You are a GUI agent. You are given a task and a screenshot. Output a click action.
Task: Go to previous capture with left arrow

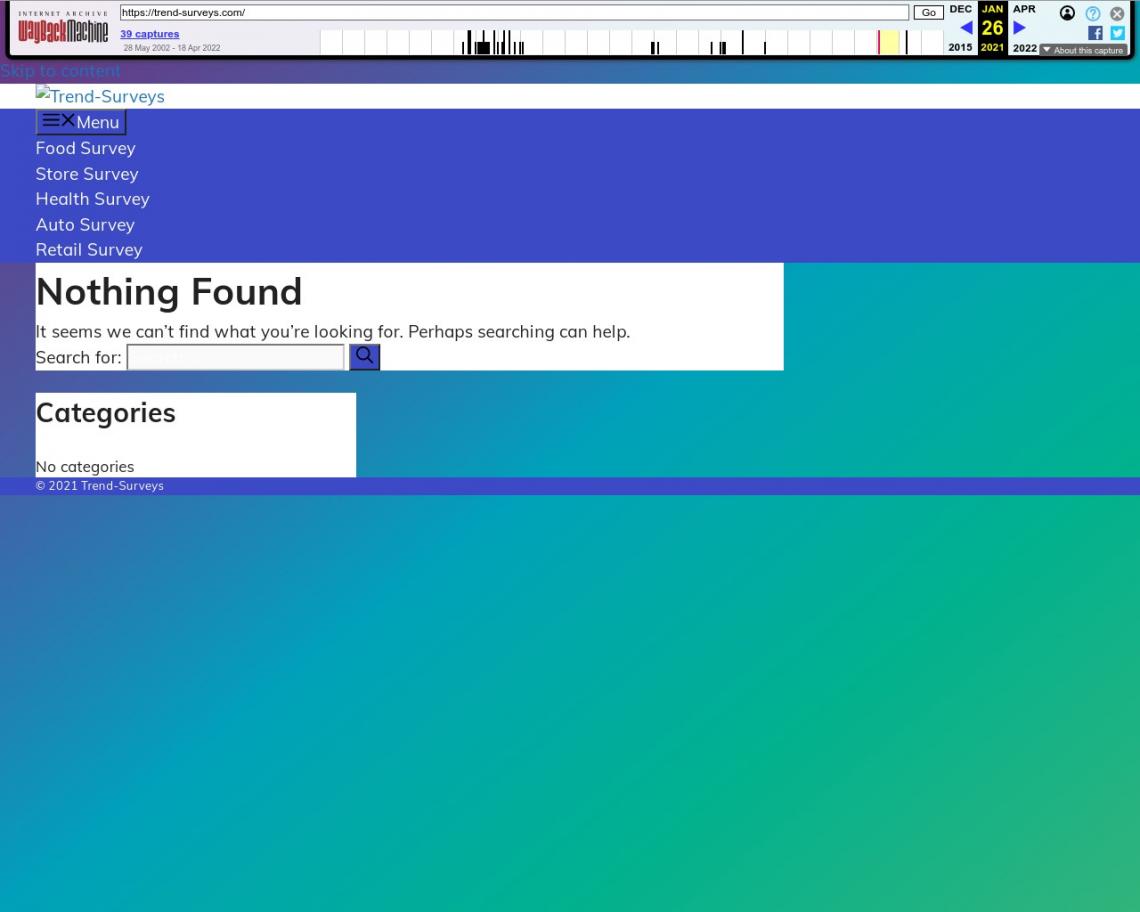(x=966, y=28)
